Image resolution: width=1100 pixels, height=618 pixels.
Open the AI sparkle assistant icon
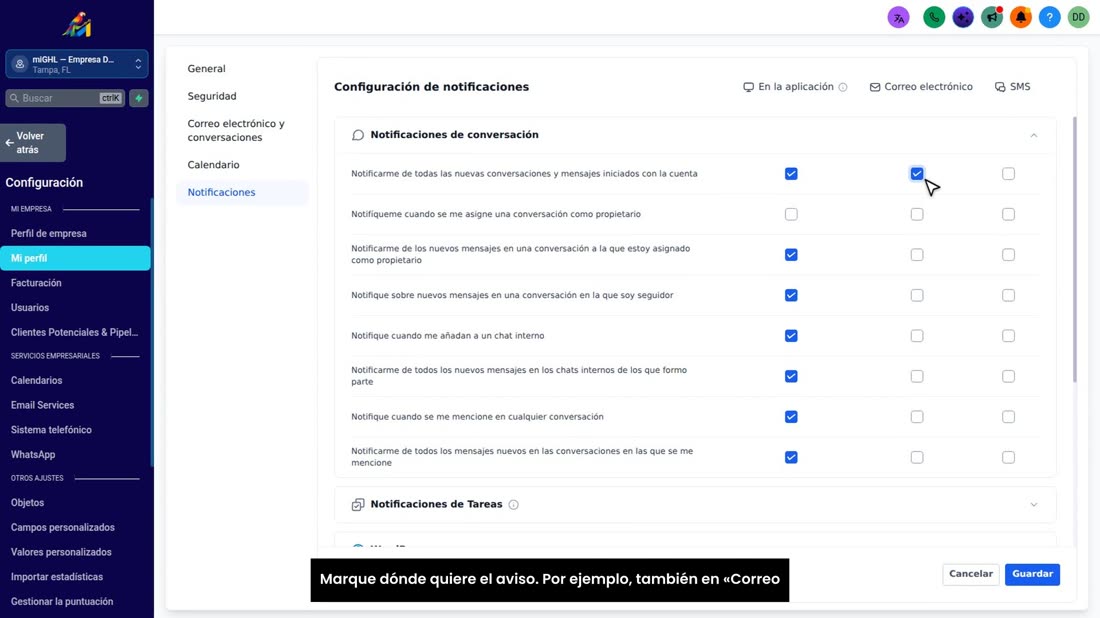(x=962, y=18)
